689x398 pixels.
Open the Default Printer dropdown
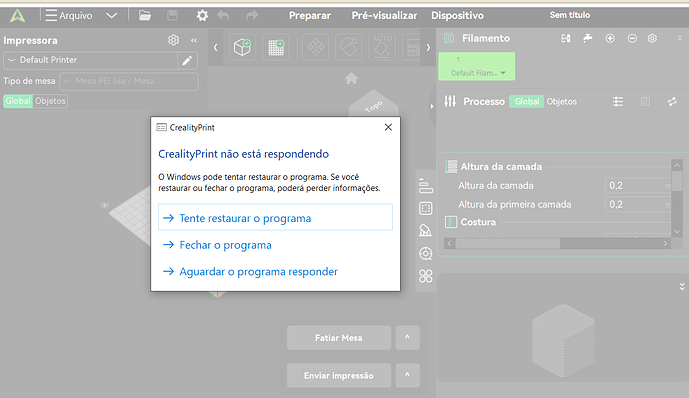pos(91,60)
